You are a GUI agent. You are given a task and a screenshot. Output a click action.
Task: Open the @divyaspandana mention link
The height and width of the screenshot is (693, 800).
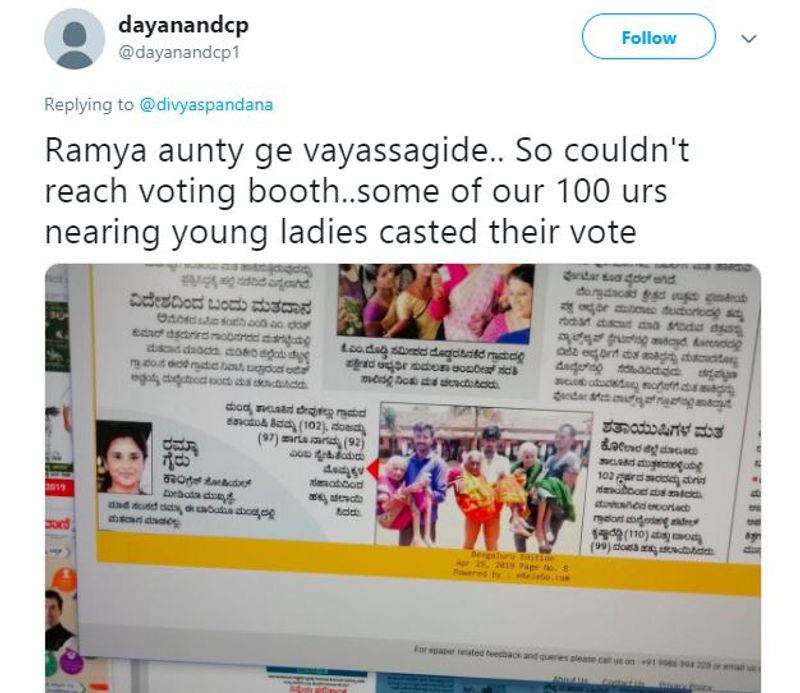[206, 105]
